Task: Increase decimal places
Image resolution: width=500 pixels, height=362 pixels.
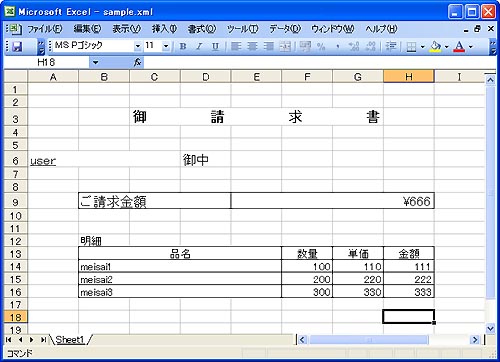Action: (354, 46)
